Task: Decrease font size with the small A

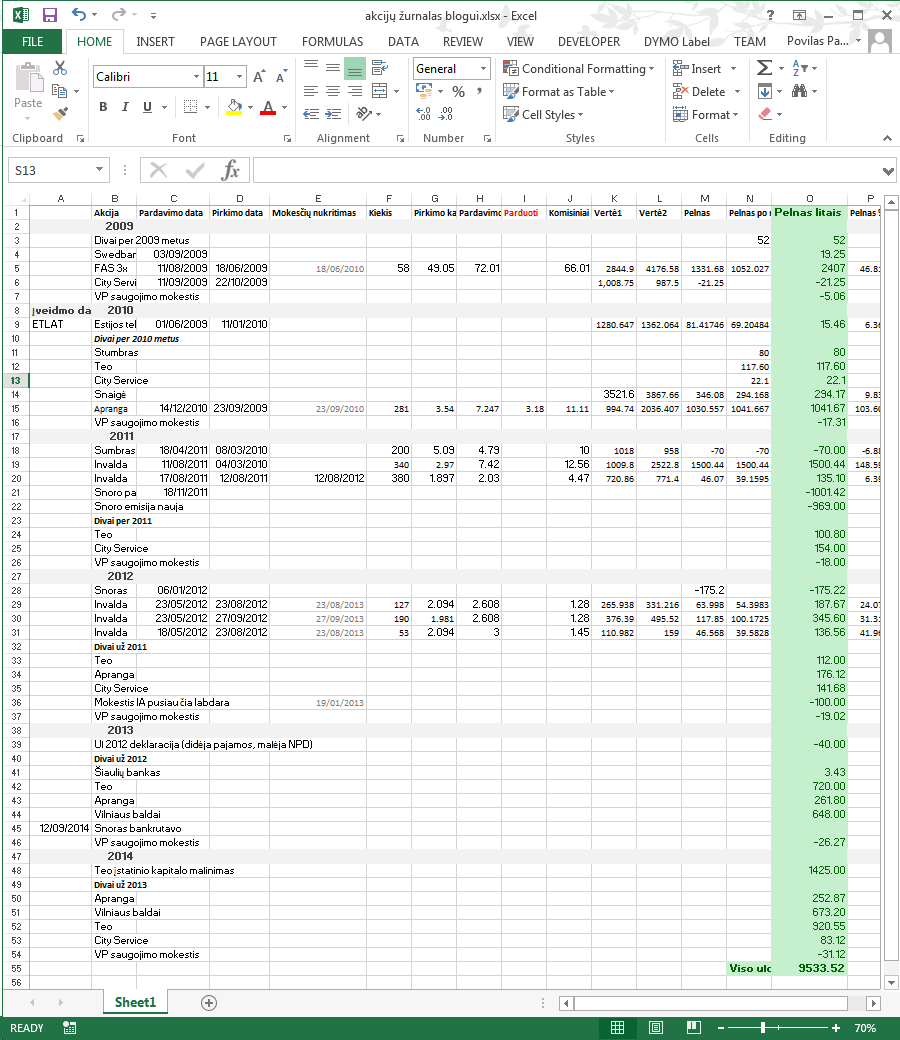Action: pos(281,76)
